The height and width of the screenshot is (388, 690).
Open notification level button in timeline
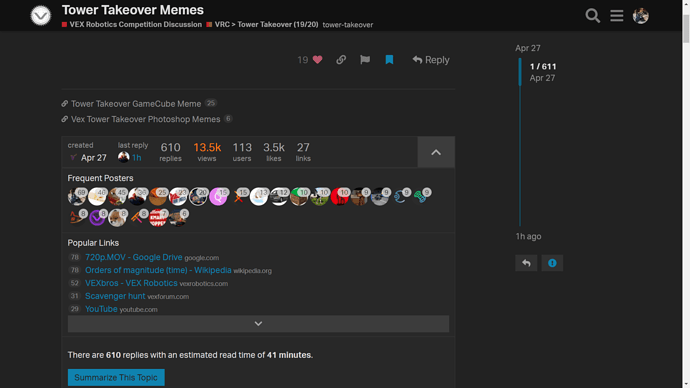pos(552,263)
